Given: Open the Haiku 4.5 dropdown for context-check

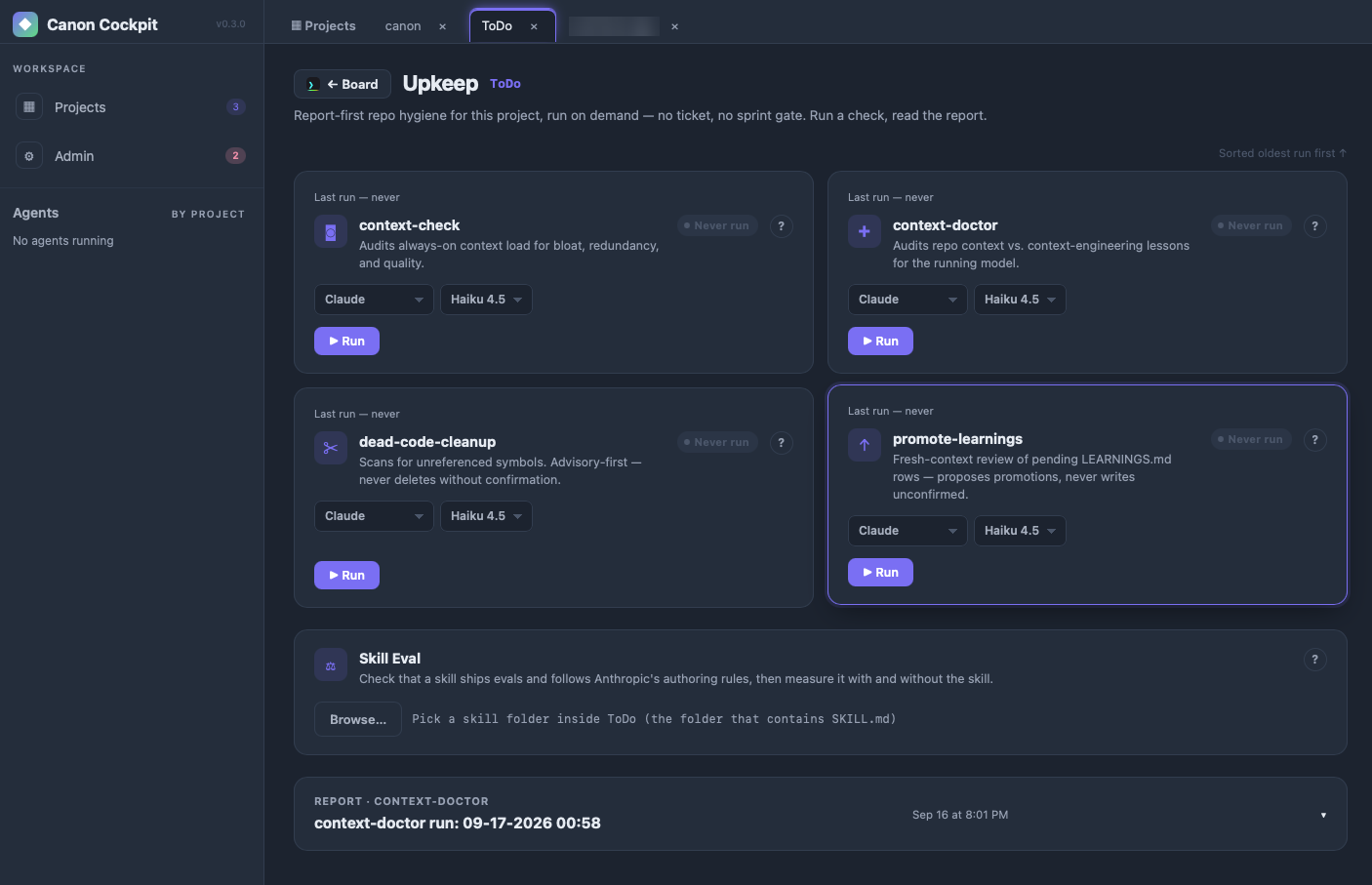Looking at the screenshot, I should 486,300.
